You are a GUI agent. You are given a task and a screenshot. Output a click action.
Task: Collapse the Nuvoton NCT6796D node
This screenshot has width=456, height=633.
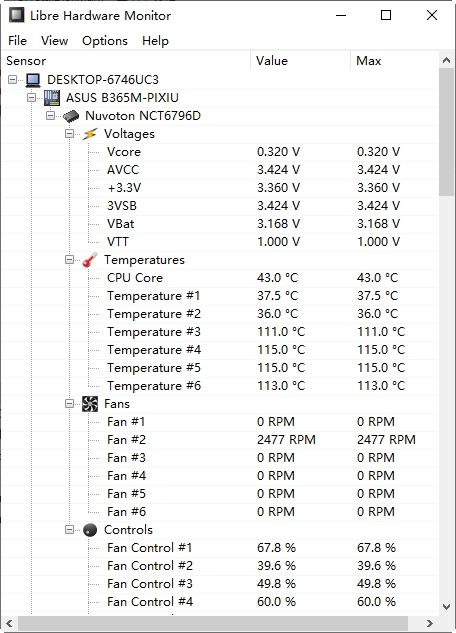pos(50,115)
